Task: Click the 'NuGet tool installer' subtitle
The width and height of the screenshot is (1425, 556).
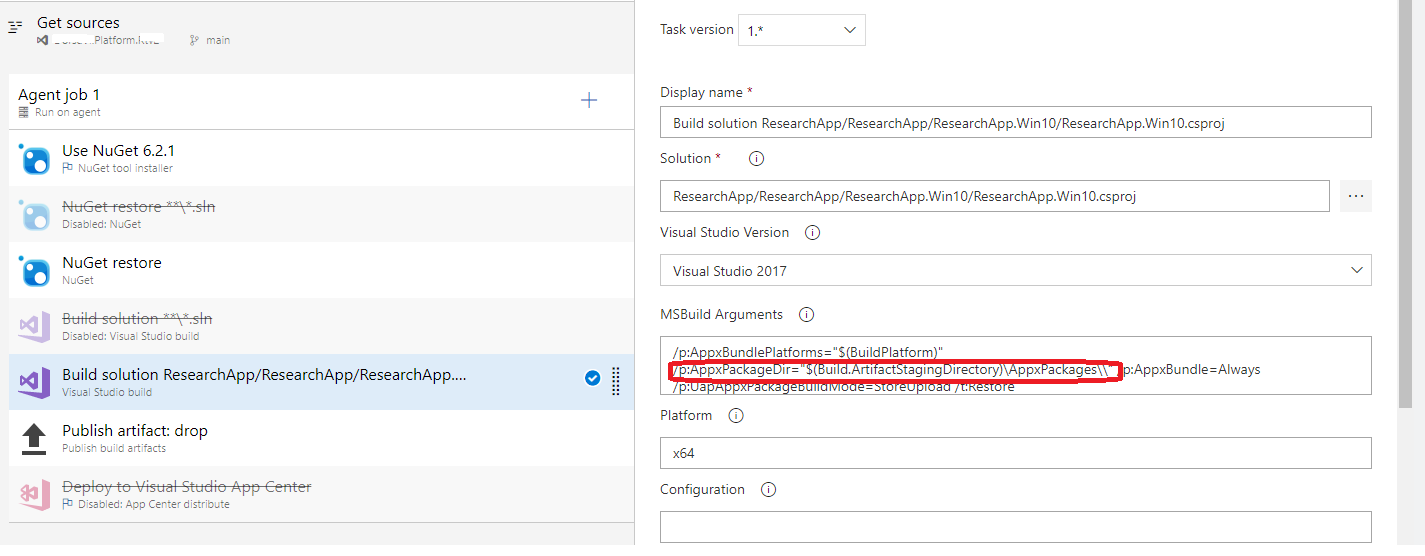Action: (x=125, y=168)
